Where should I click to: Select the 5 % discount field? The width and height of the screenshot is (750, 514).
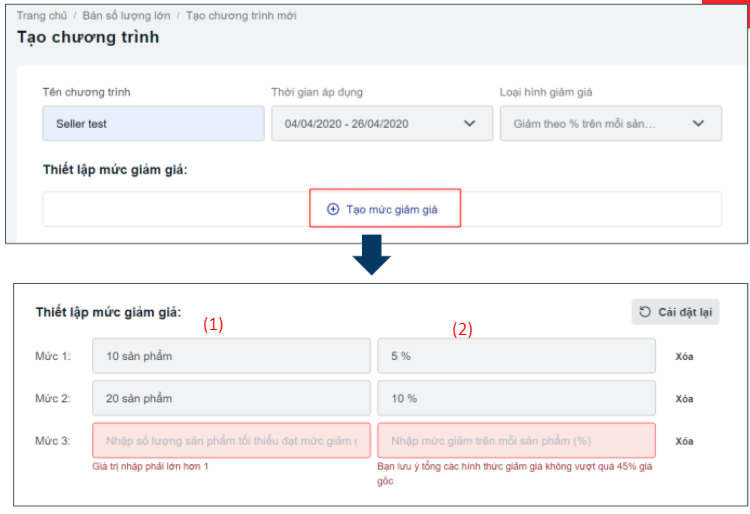[516, 357]
